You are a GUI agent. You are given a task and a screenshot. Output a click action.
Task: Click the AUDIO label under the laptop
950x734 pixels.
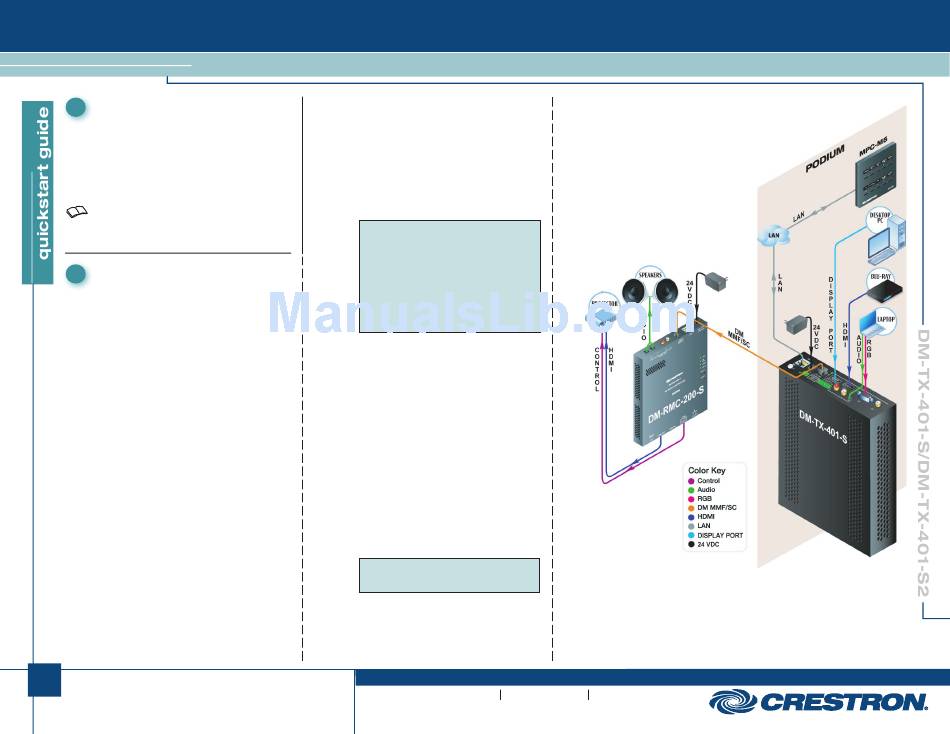coord(859,349)
